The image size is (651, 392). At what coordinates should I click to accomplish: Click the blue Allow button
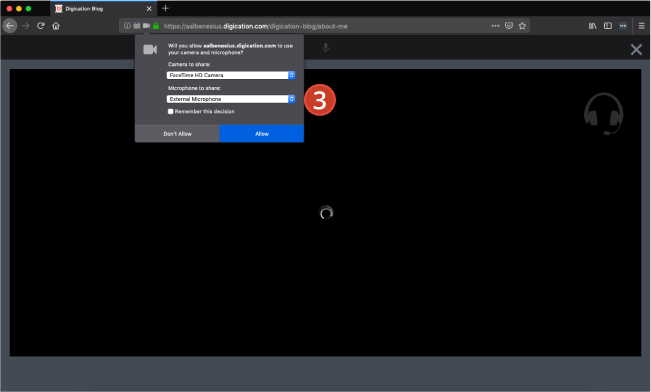coord(262,134)
